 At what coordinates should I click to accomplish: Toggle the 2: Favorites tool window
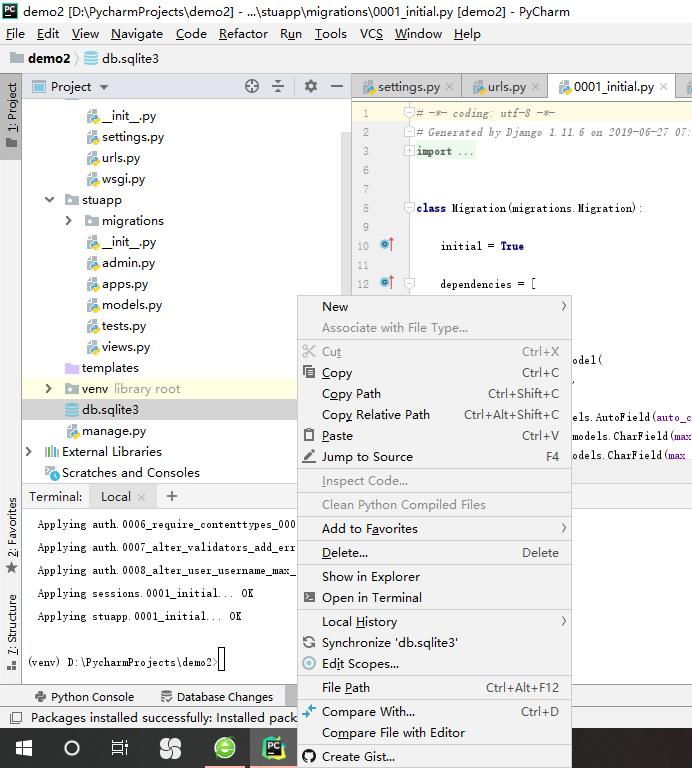pyautogui.click(x=12, y=535)
